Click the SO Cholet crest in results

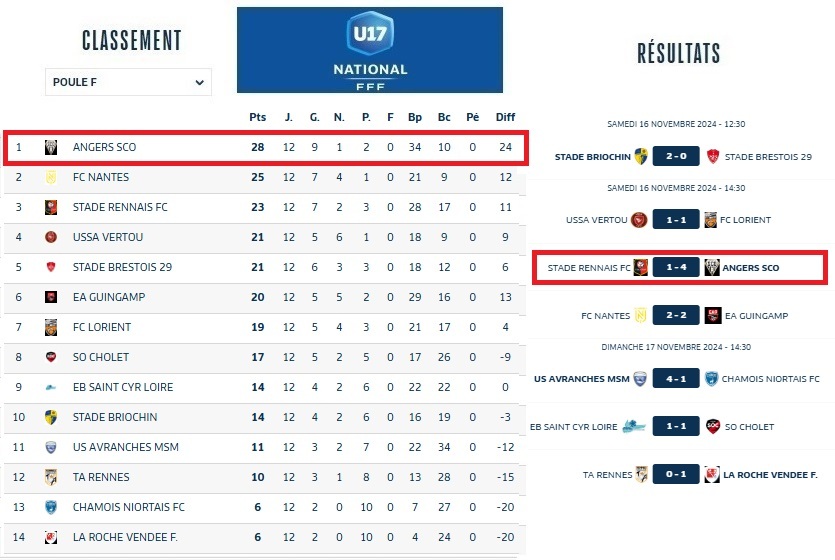713,427
